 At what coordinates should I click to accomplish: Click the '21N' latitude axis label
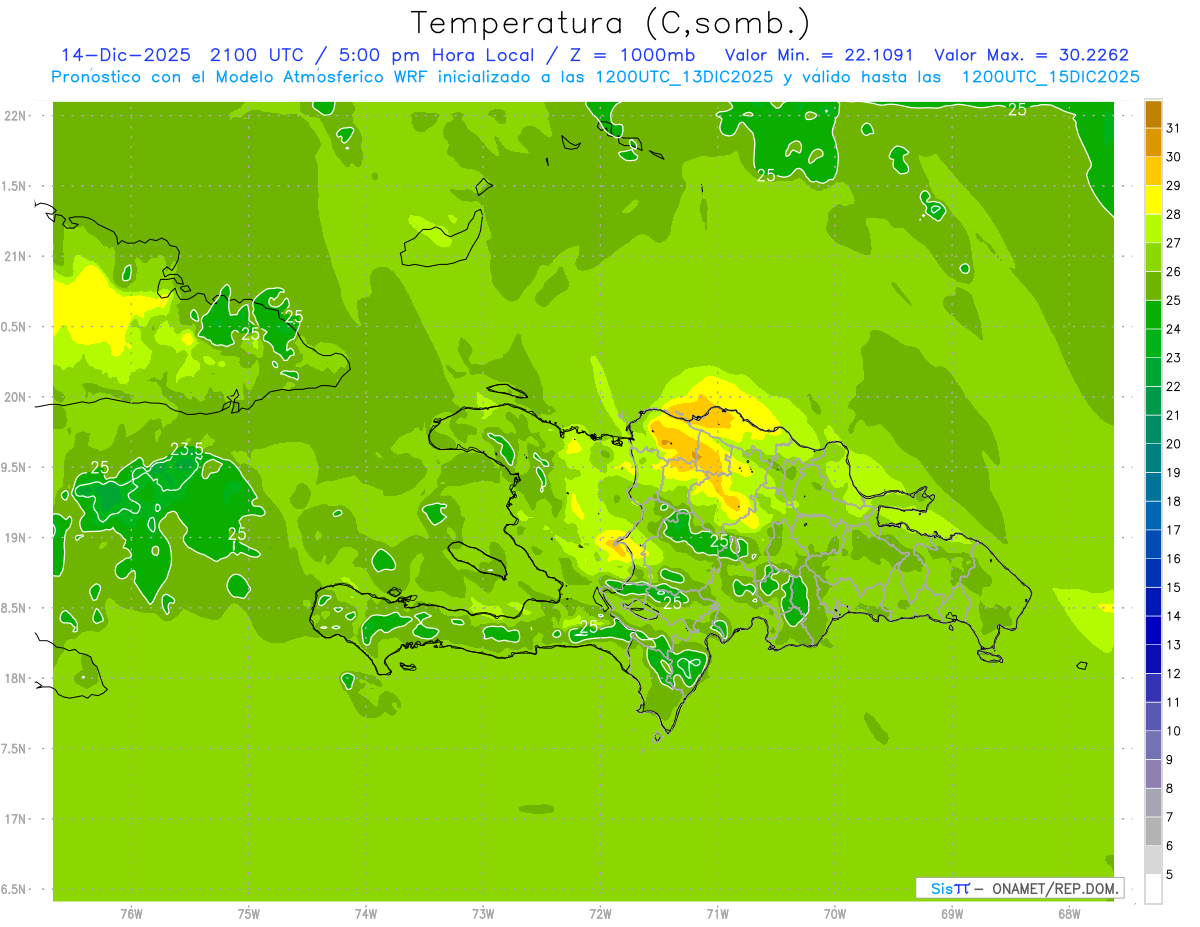(x=15, y=256)
